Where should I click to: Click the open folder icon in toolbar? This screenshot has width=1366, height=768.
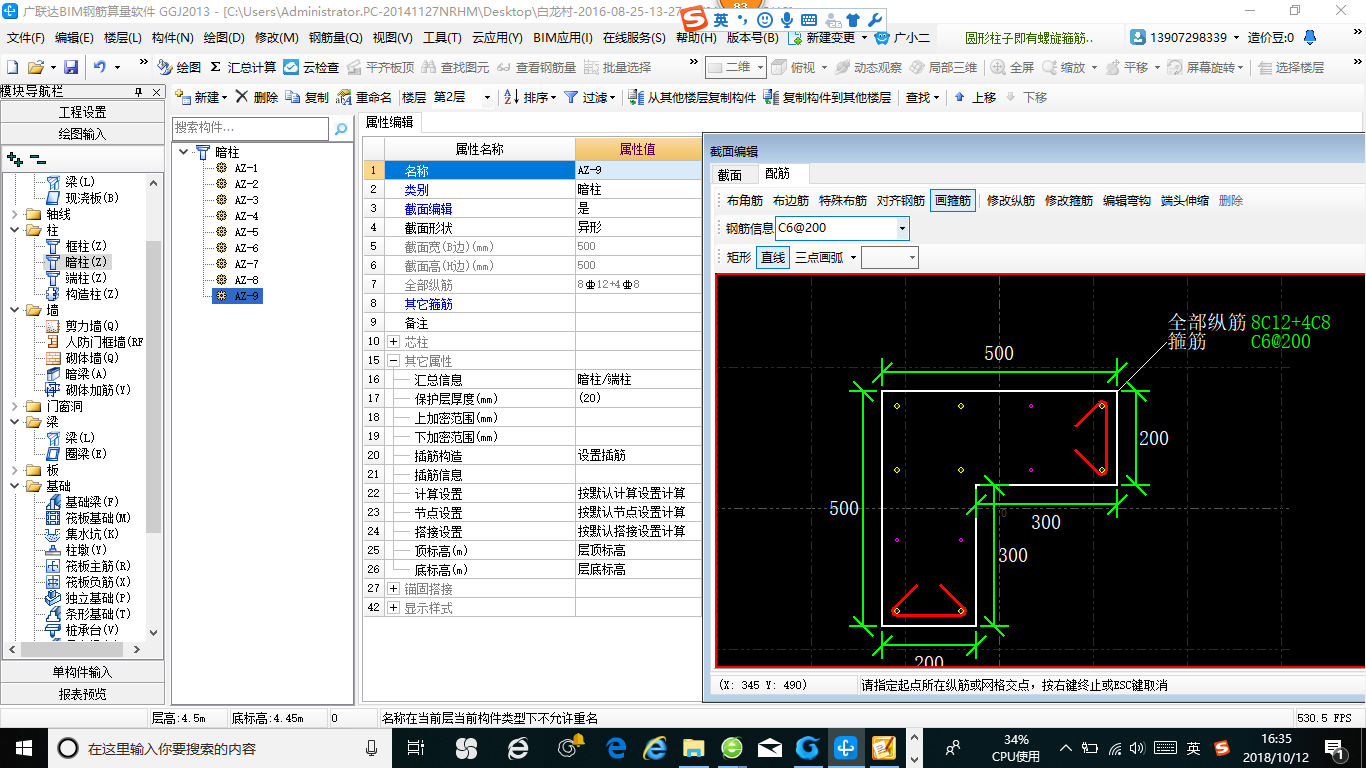[x=35, y=67]
